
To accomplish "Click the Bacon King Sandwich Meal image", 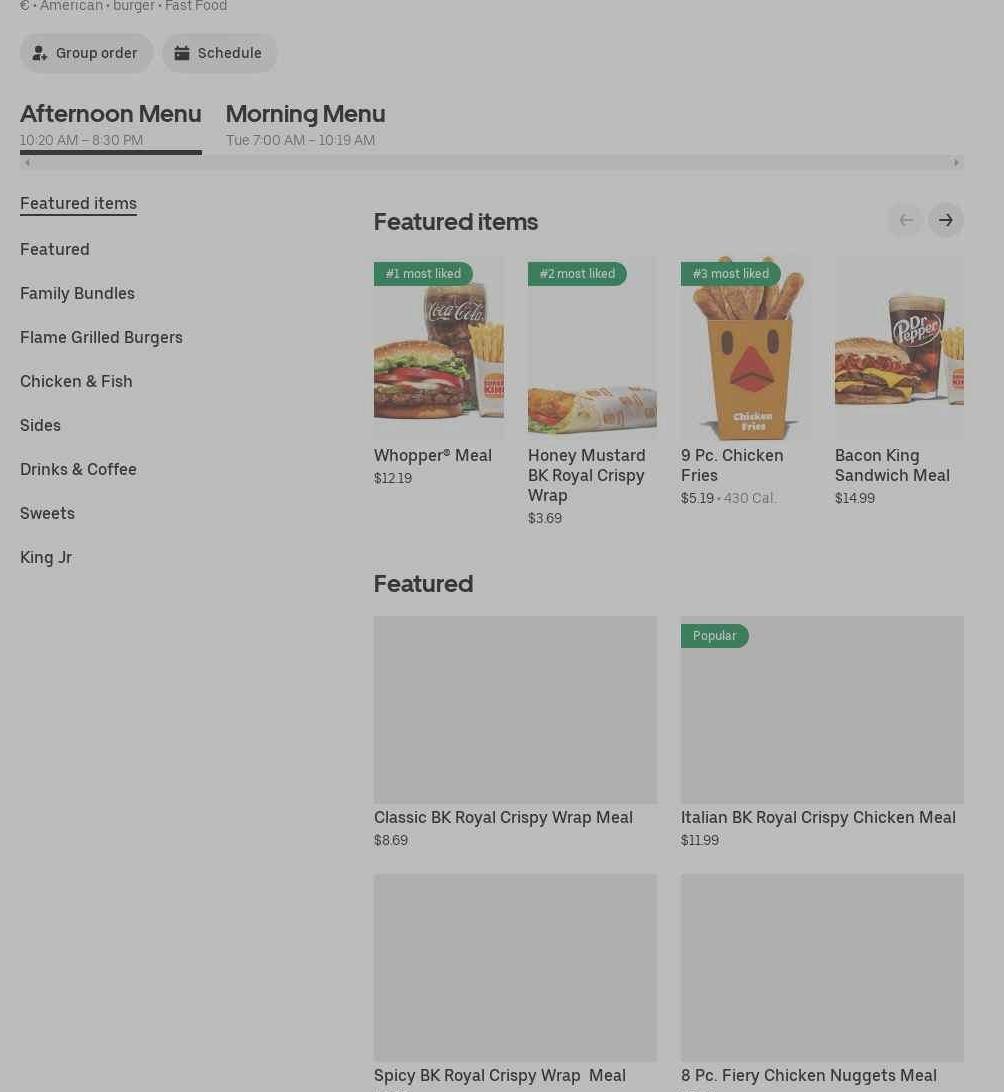I will point(899,348).
